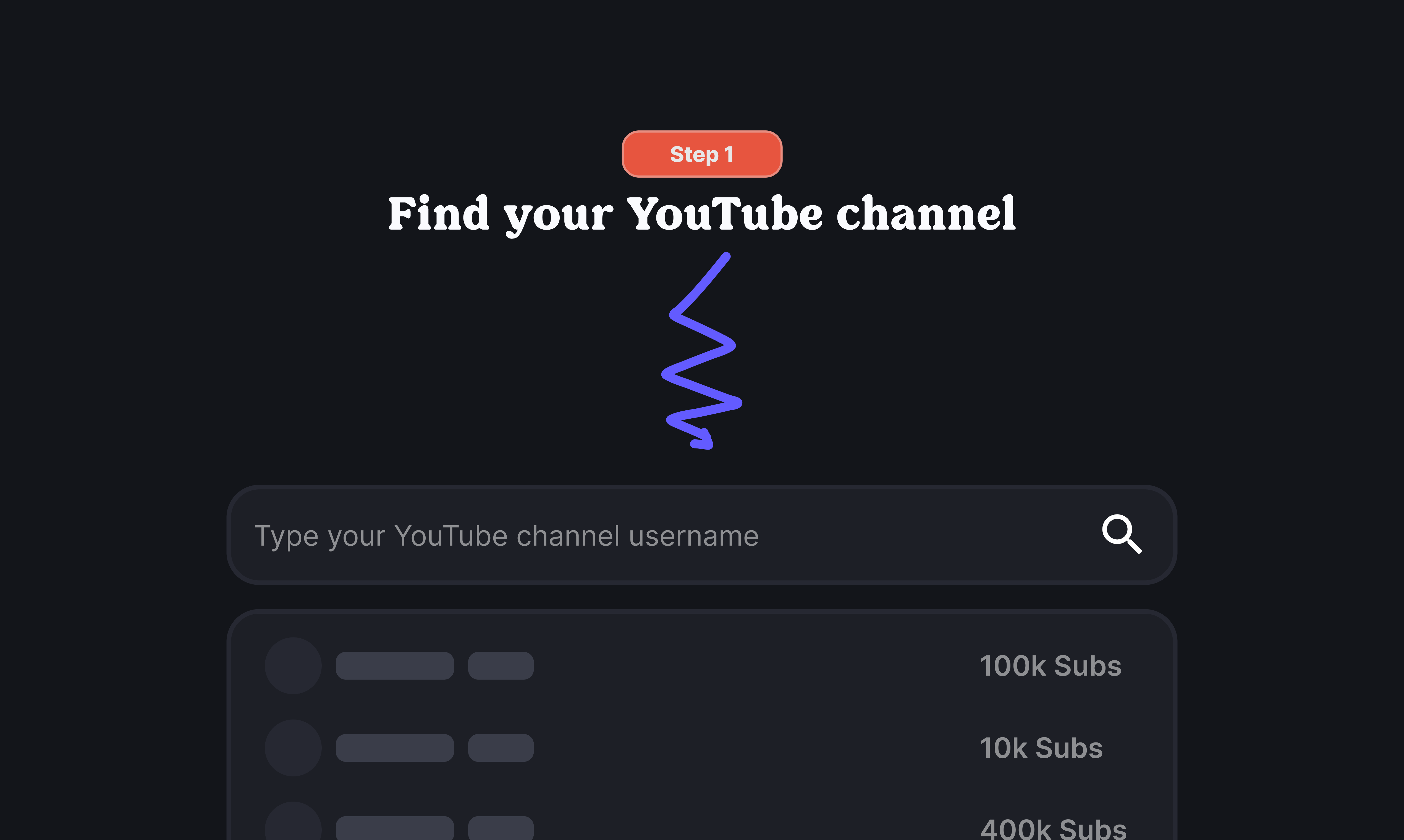Click the short tag placeholder in 10k row

[501, 748]
